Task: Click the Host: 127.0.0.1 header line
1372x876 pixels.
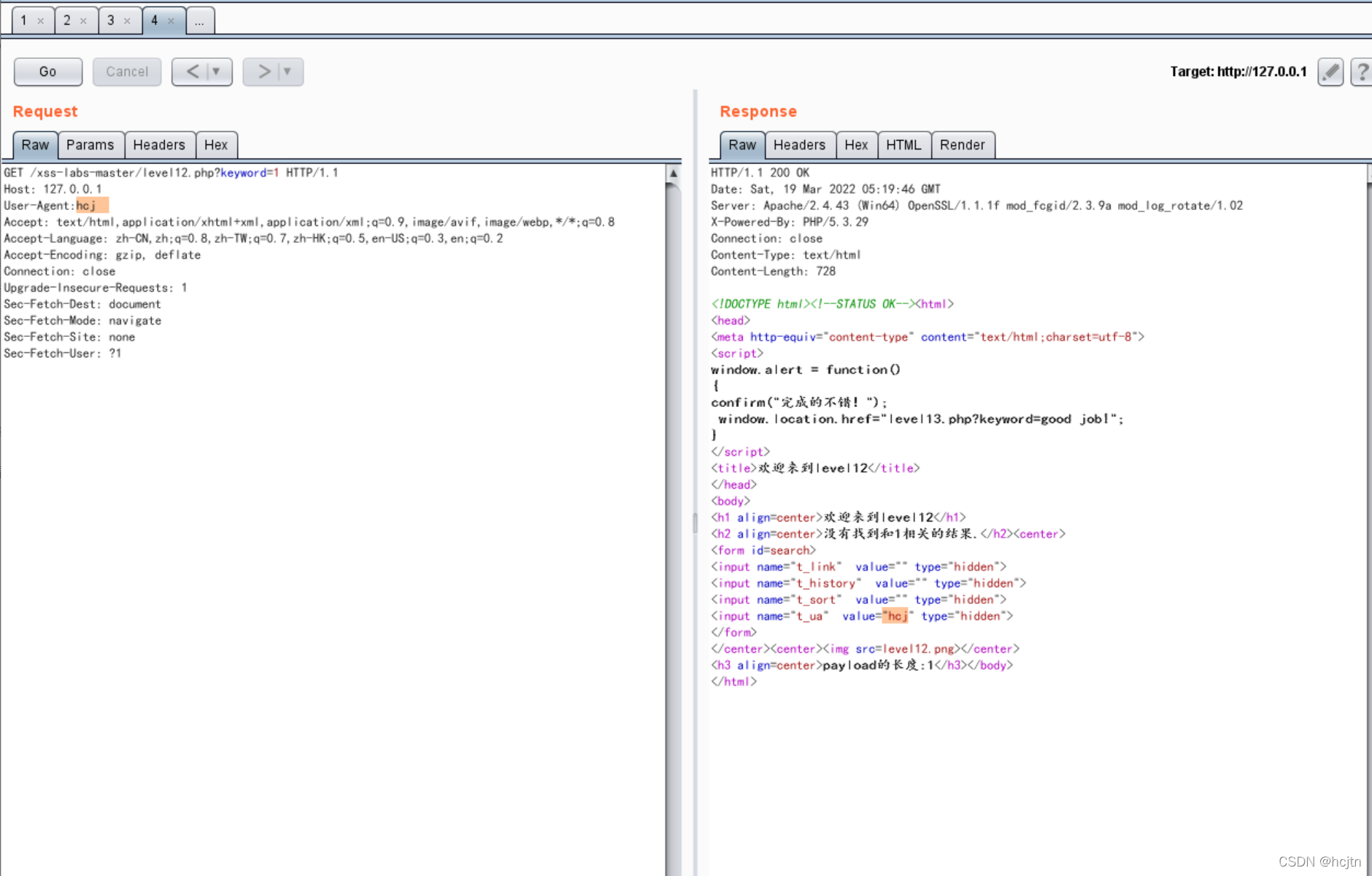Action: point(53,189)
